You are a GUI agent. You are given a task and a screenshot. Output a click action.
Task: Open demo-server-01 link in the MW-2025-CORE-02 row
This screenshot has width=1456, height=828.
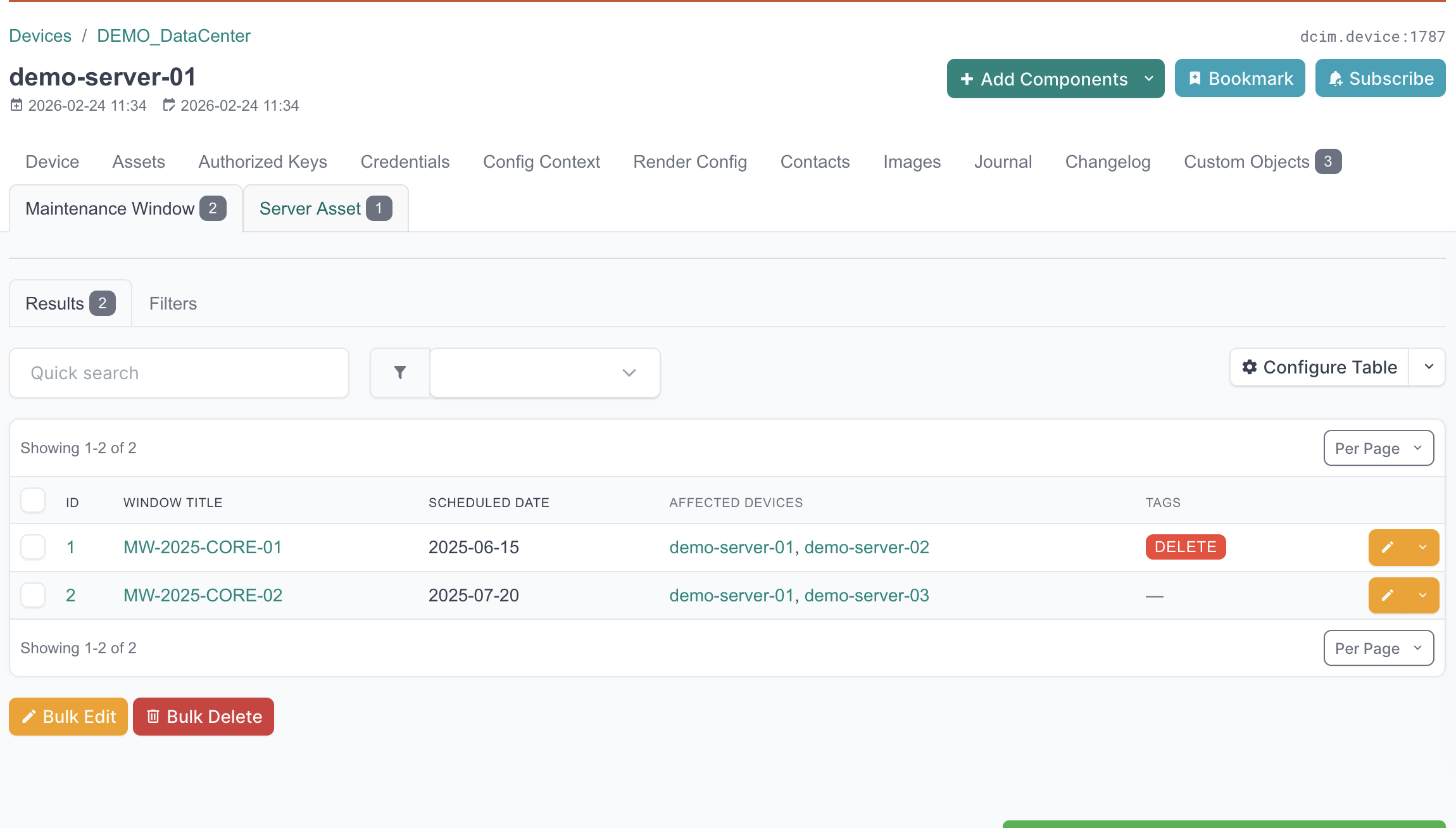pos(731,596)
